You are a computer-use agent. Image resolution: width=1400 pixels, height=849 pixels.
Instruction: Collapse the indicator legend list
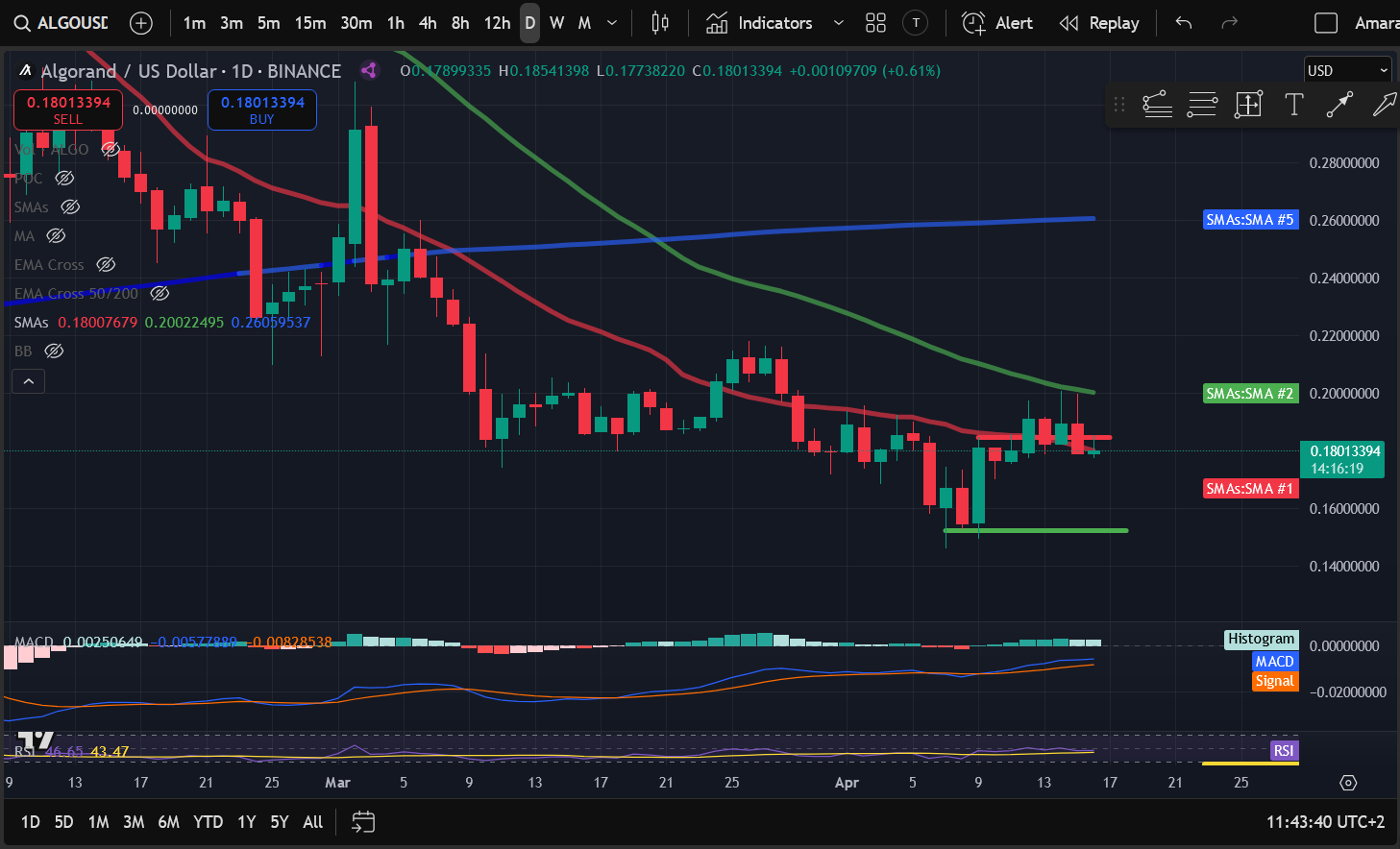tap(29, 381)
